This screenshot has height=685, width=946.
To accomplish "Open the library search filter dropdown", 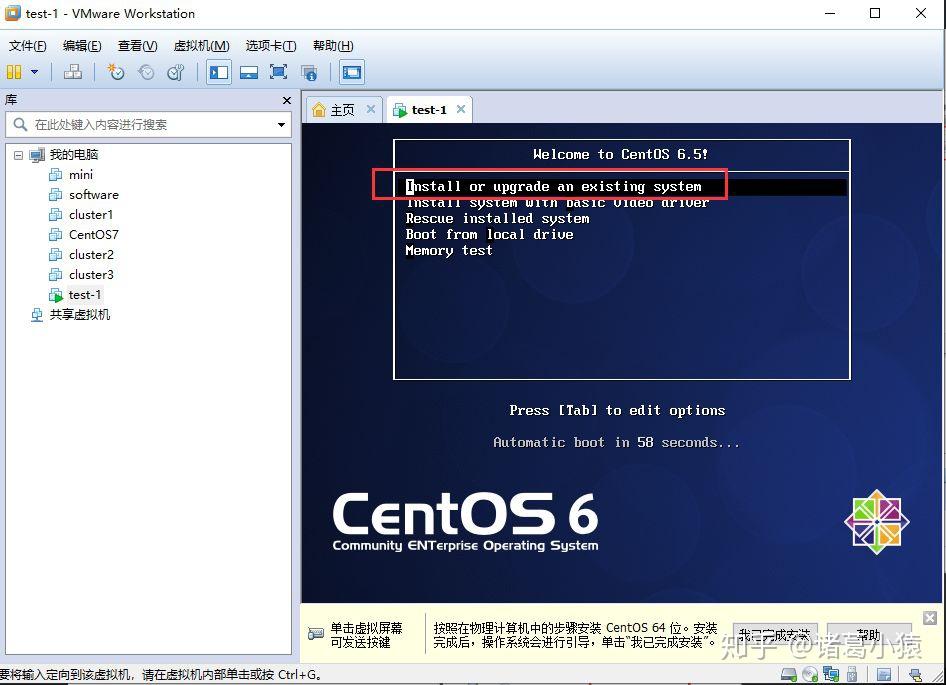I will tap(281, 124).
